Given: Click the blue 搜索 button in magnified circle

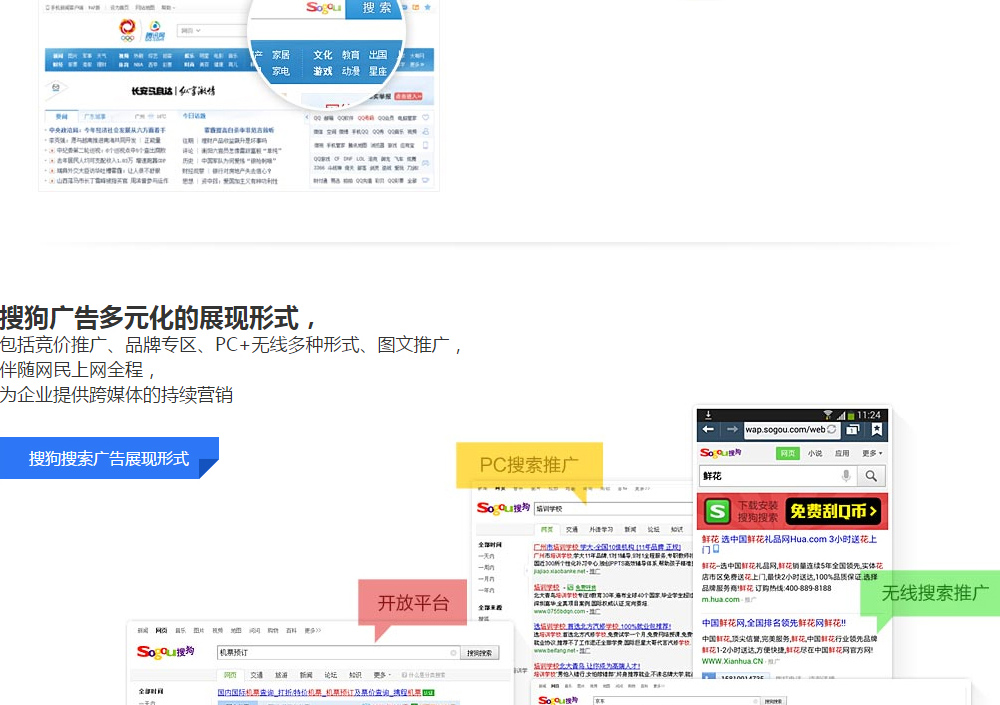Looking at the screenshot, I should 375,8.
